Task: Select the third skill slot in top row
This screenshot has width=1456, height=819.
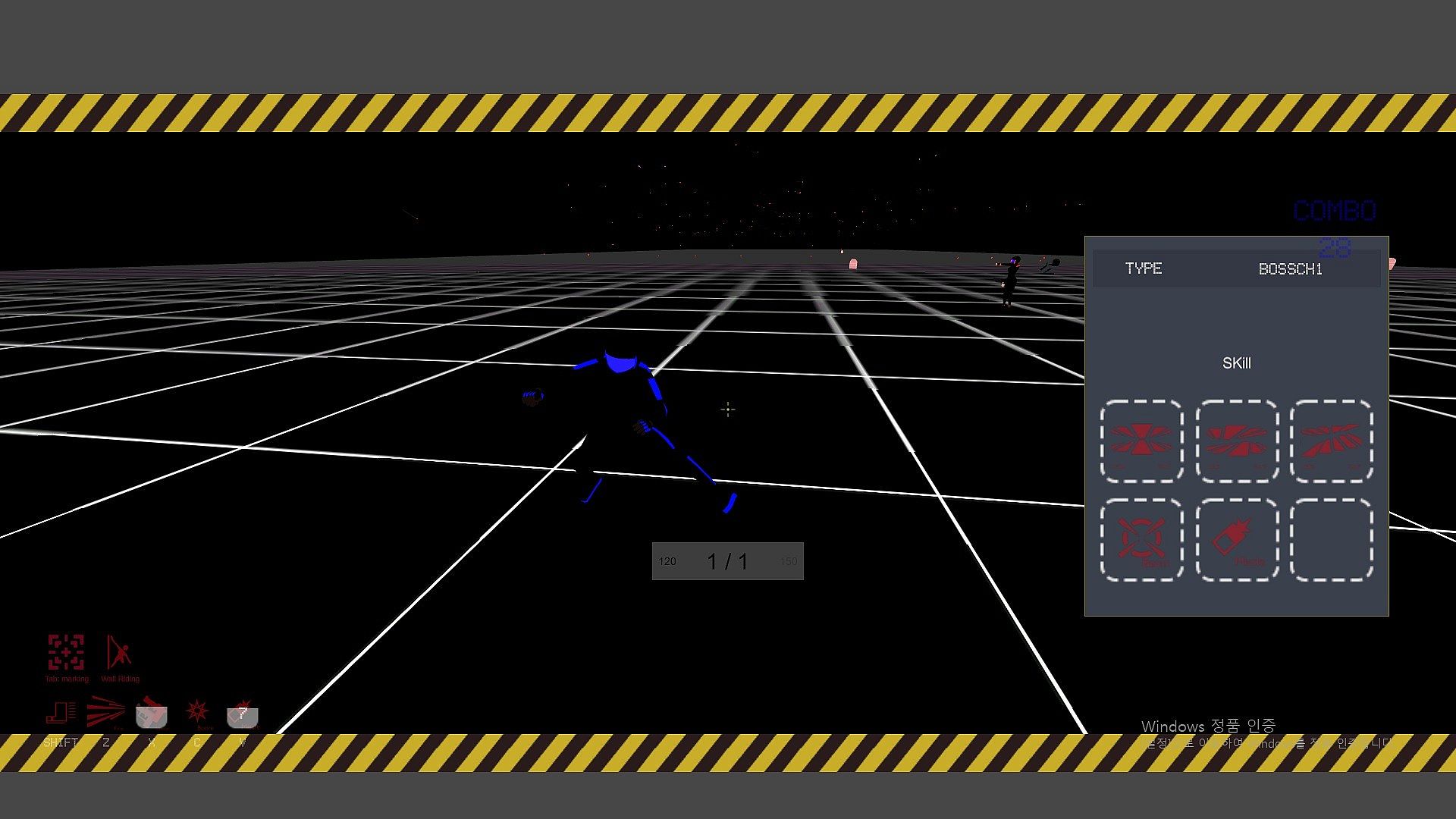Action: (1332, 441)
